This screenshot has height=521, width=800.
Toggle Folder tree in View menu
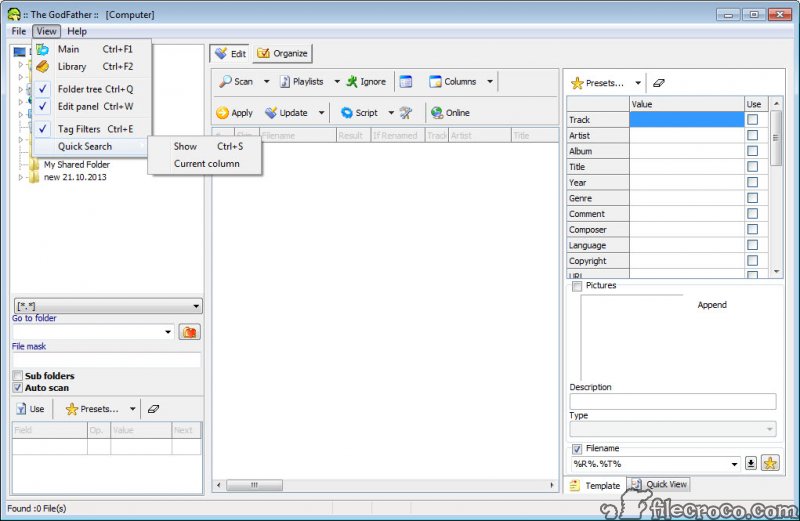[92, 89]
